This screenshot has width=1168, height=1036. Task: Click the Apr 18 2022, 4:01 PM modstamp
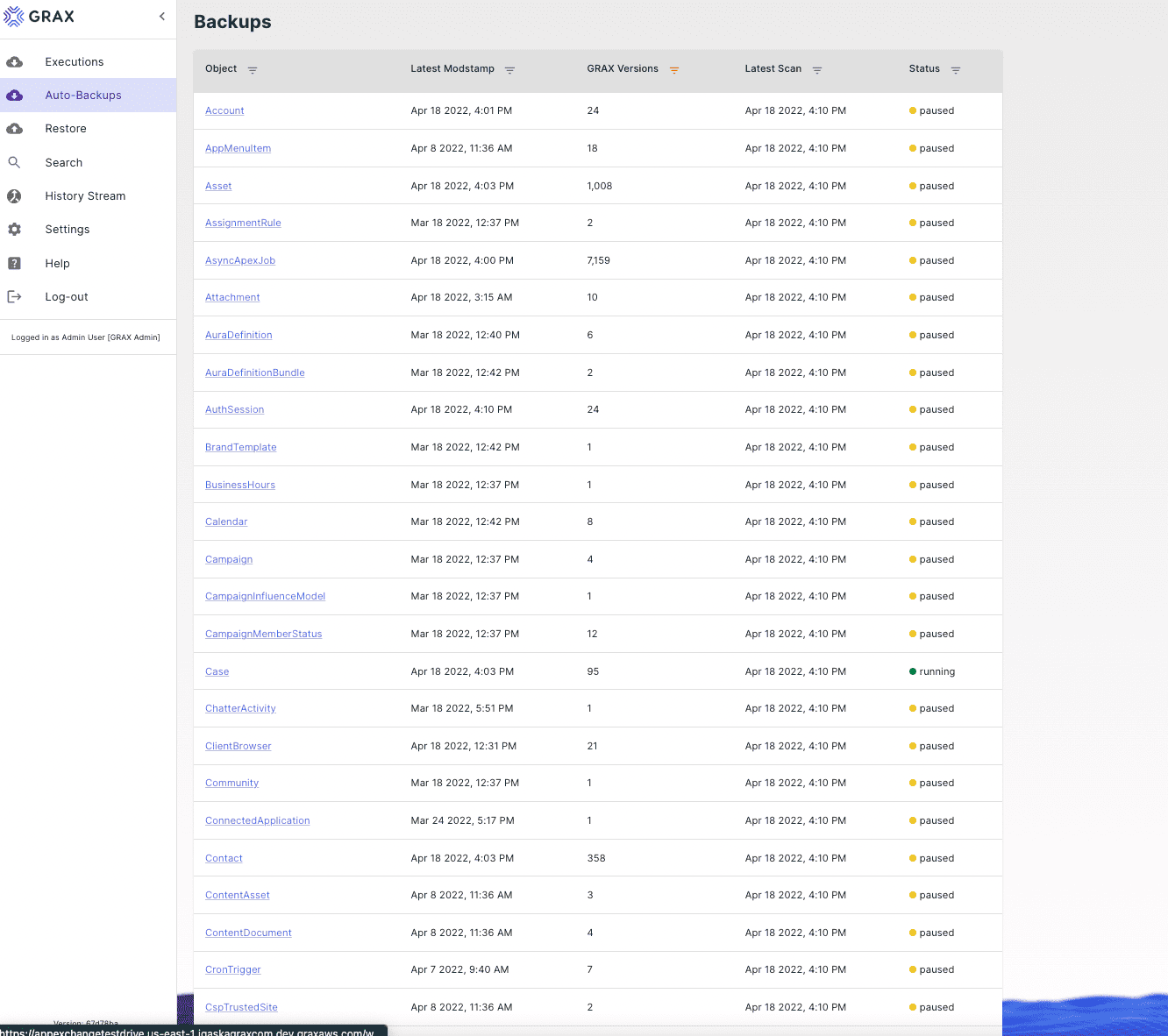click(461, 111)
